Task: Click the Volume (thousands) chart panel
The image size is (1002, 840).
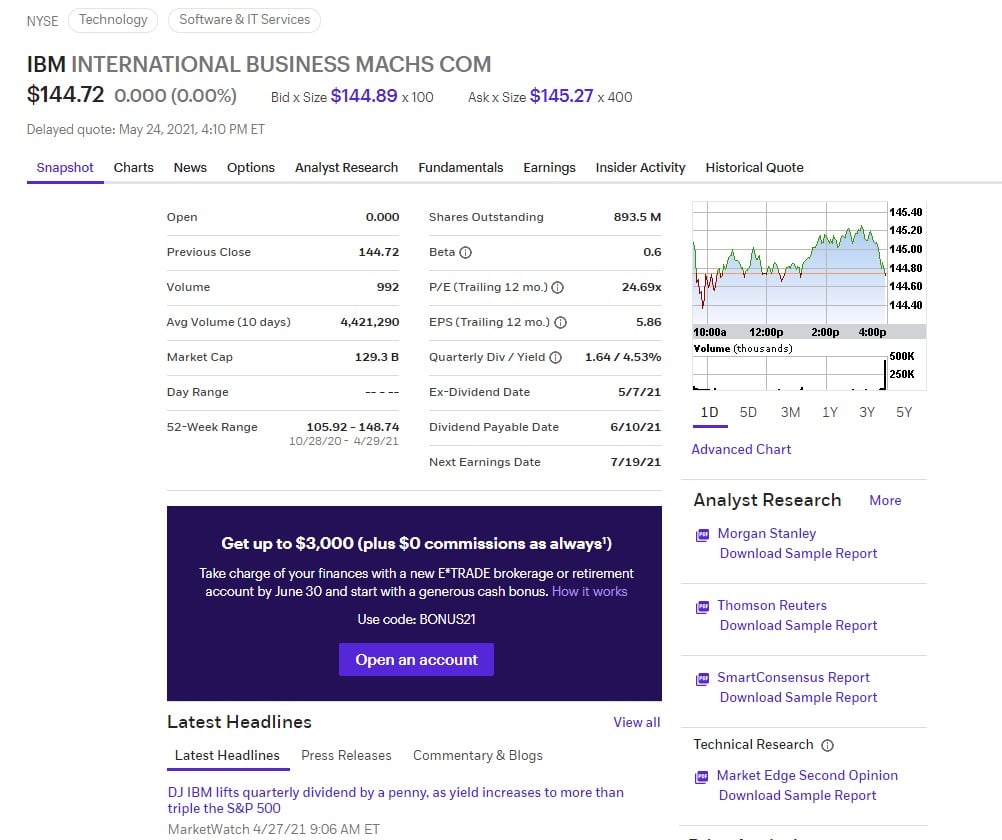Action: pos(789,373)
